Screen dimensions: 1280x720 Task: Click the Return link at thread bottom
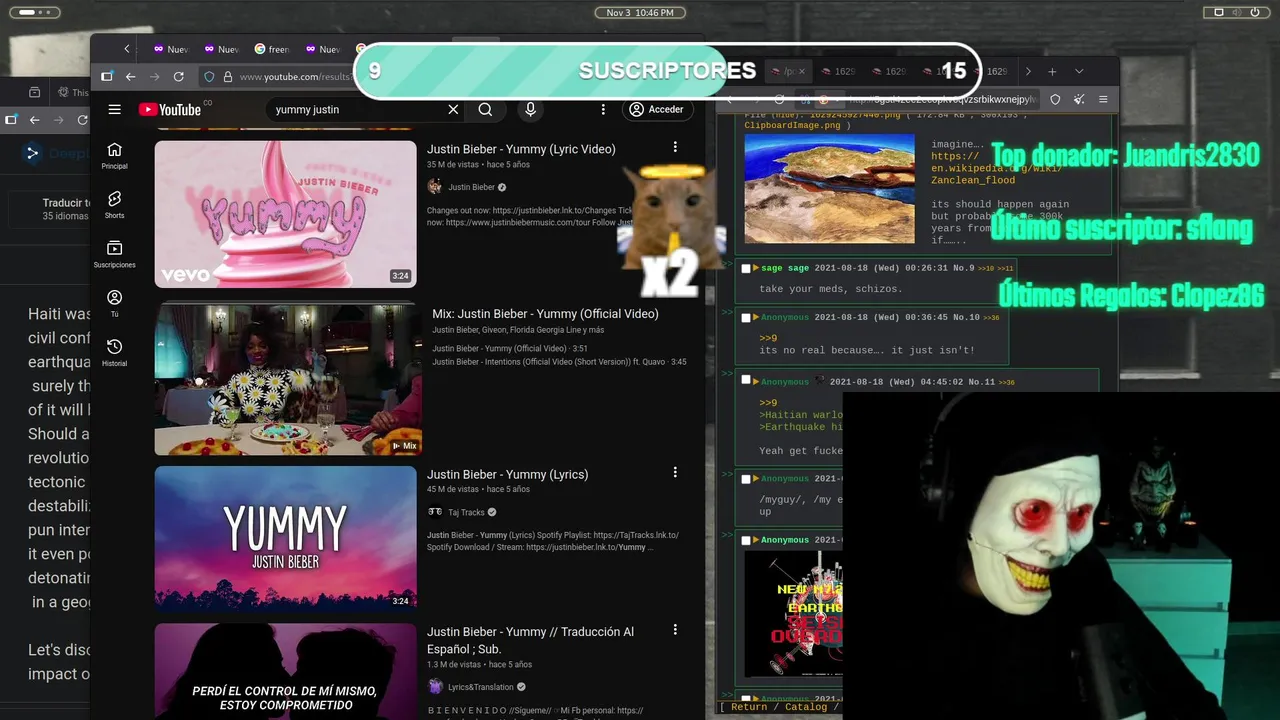pos(749,707)
